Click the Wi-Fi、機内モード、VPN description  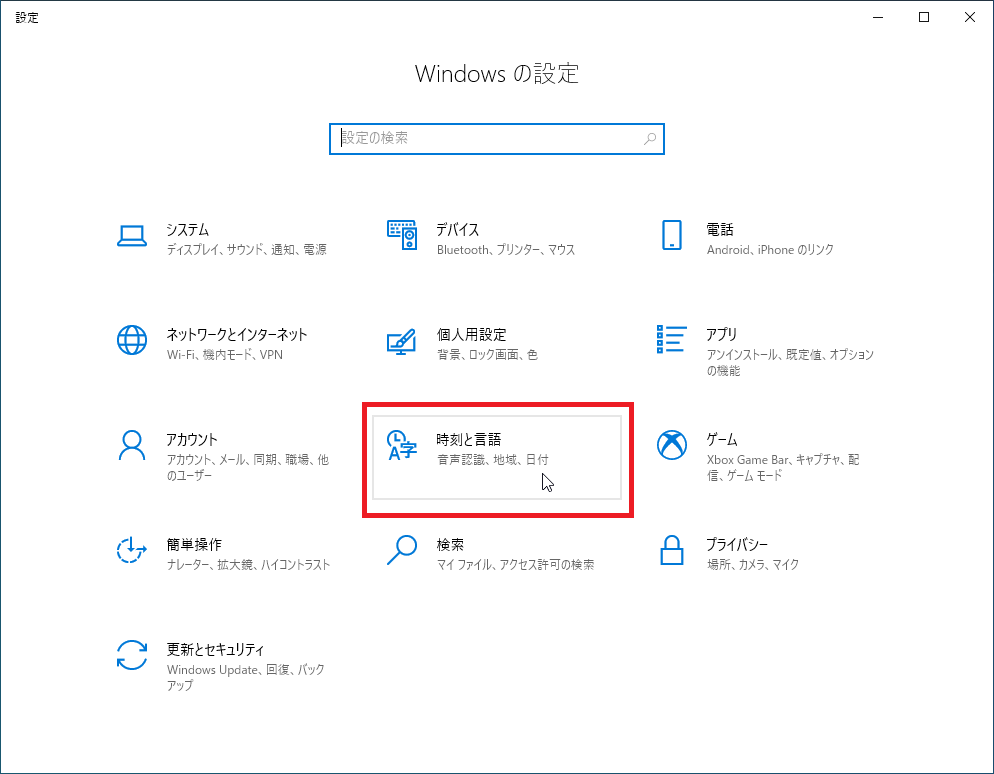pyautogui.click(x=225, y=355)
